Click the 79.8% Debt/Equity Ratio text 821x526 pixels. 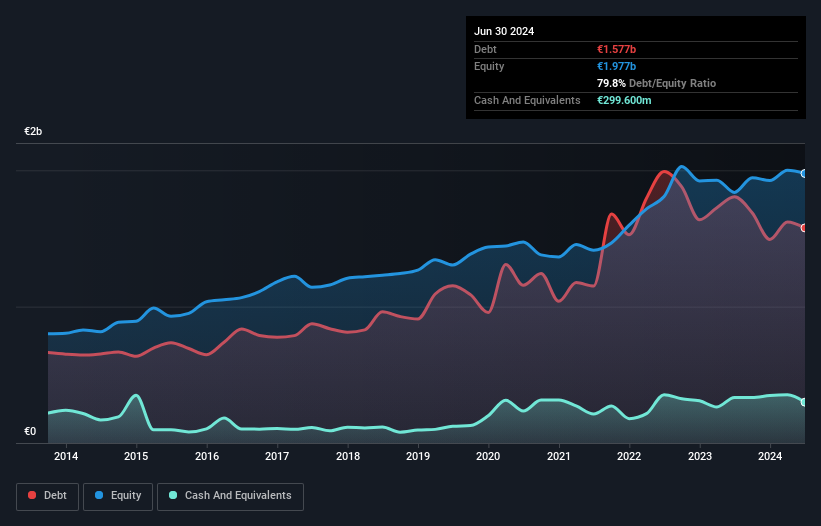pyautogui.click(x=656, y=83)
